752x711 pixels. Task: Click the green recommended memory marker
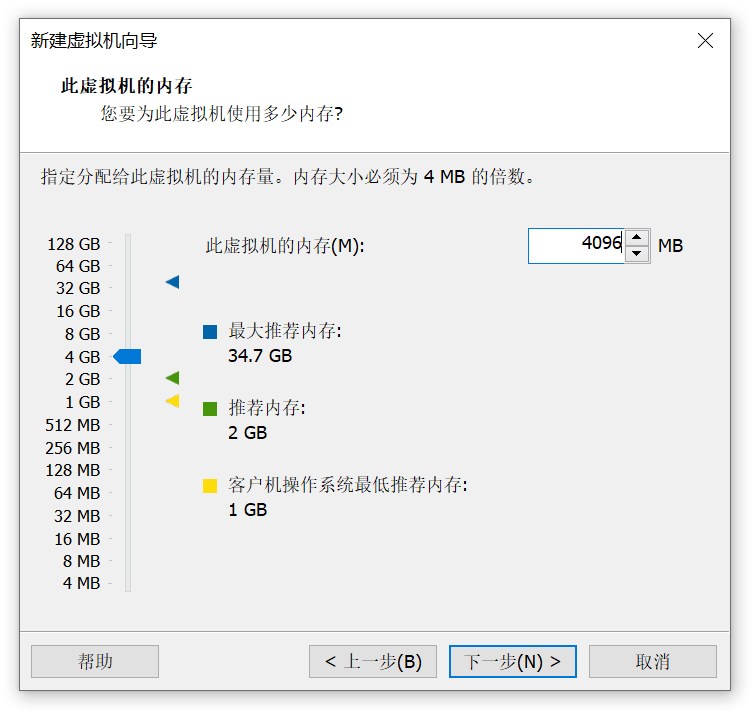pyautogui.click(x=173, y=378)
